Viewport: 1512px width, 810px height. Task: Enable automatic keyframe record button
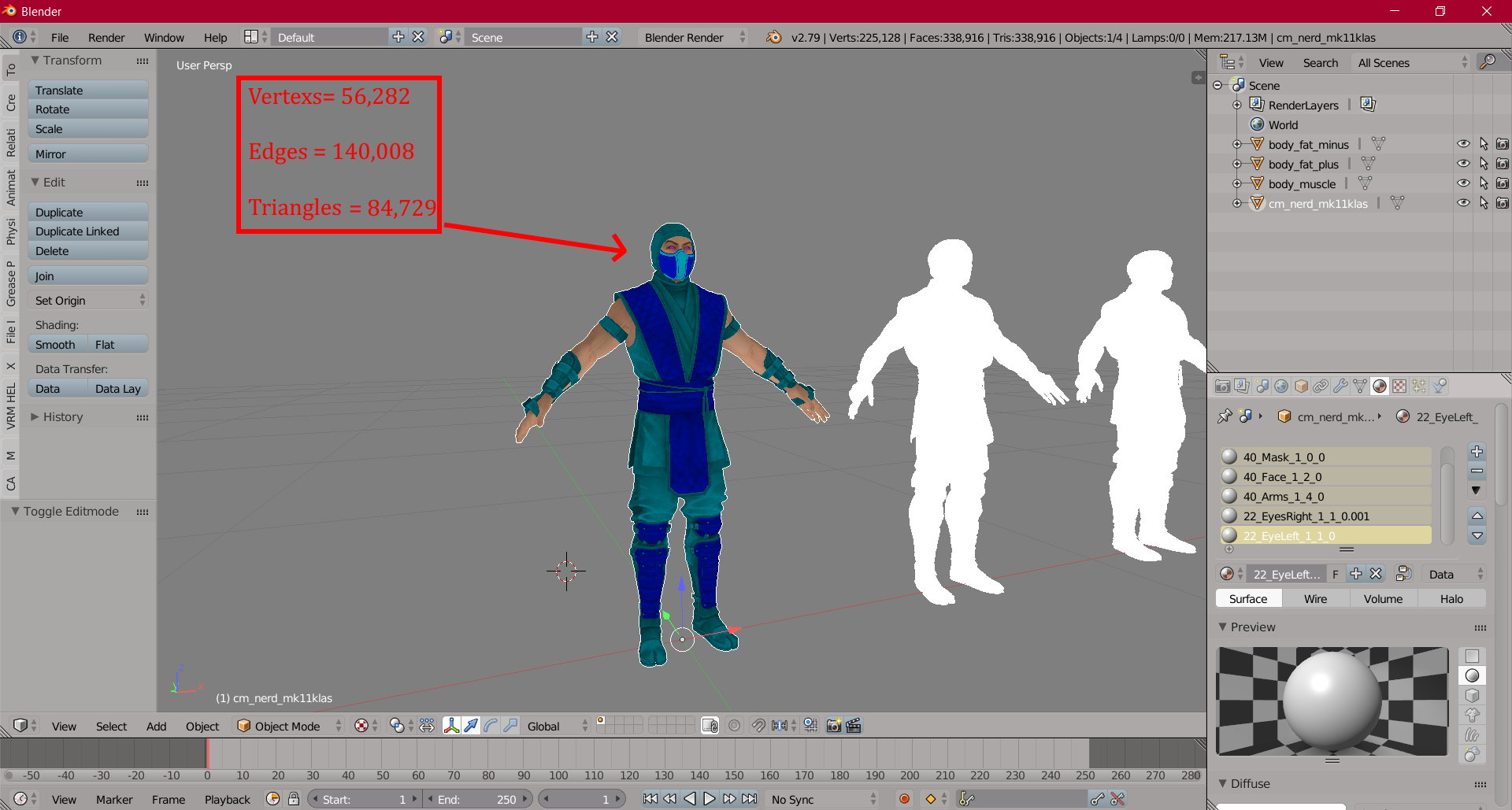pos(904,799)
